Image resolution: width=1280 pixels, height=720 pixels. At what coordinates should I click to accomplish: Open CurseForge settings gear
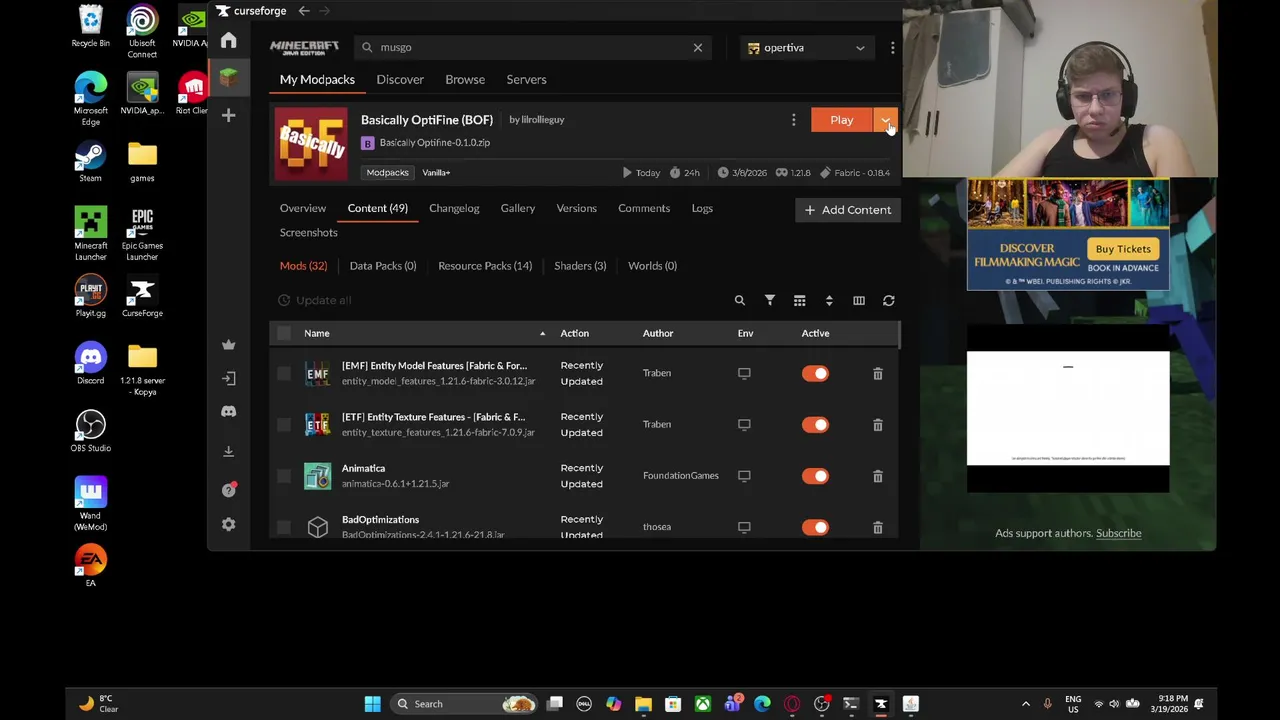pos(228,524)
